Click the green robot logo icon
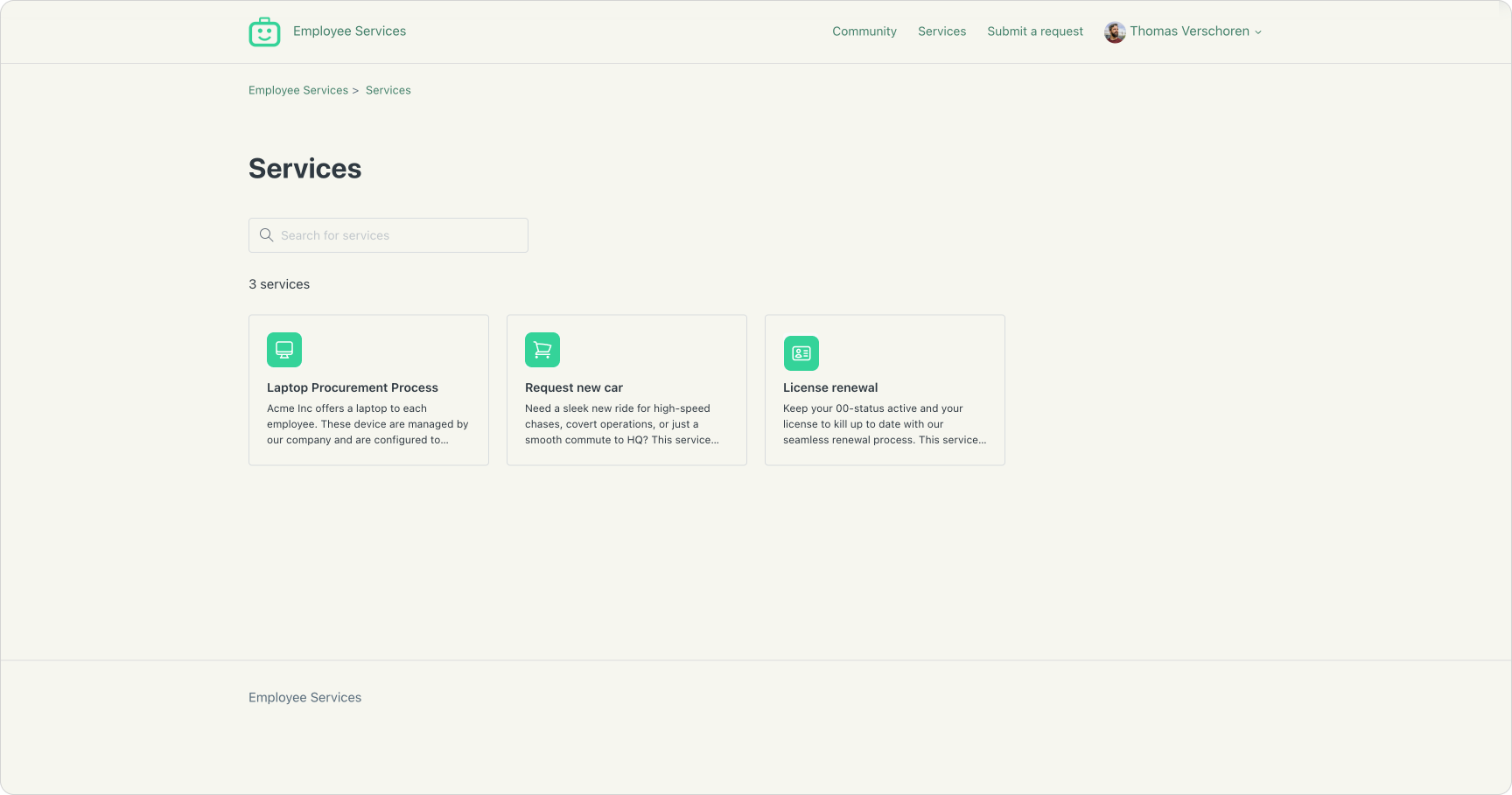Viewport: 1512px width, 795px height. coord(264,32)
